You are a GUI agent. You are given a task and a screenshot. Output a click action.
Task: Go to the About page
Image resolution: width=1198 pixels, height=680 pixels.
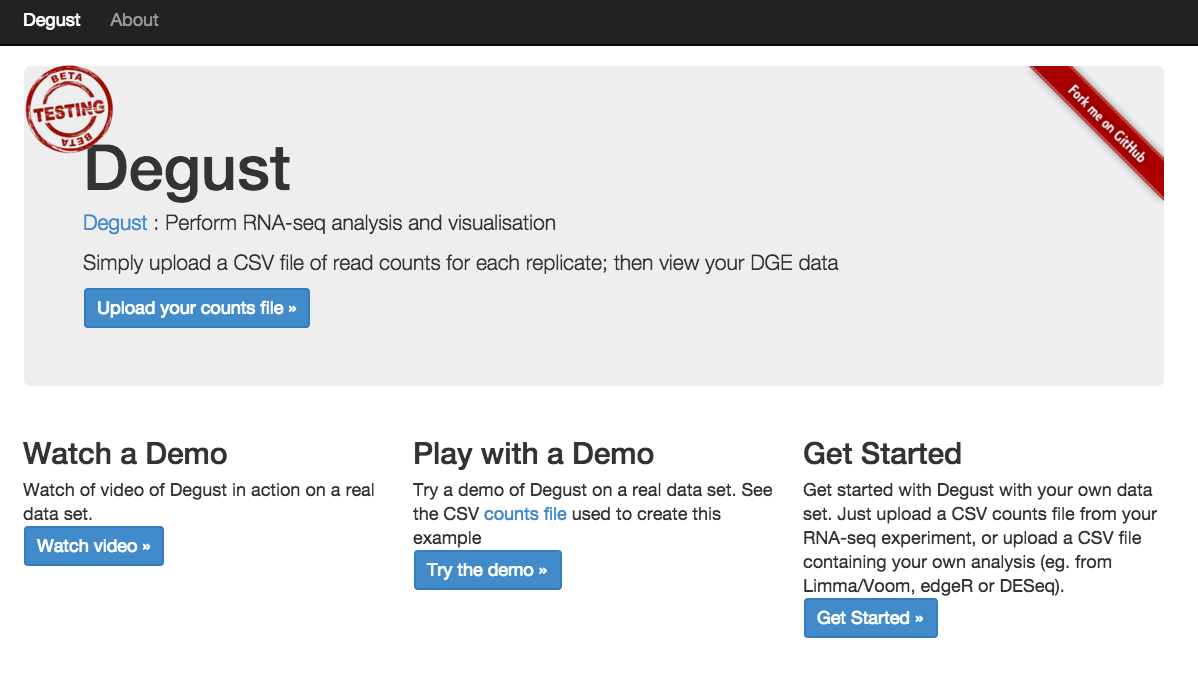click(134, 21)
